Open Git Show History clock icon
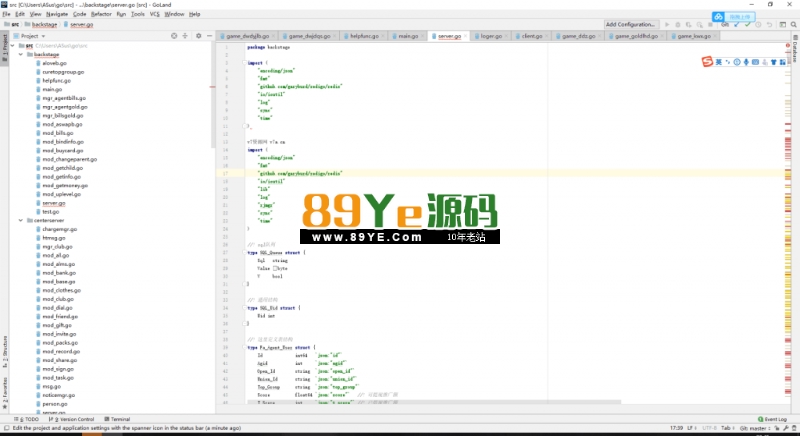Screen dimensions: 800x436 pyautogui.click(x=758, y=24)
